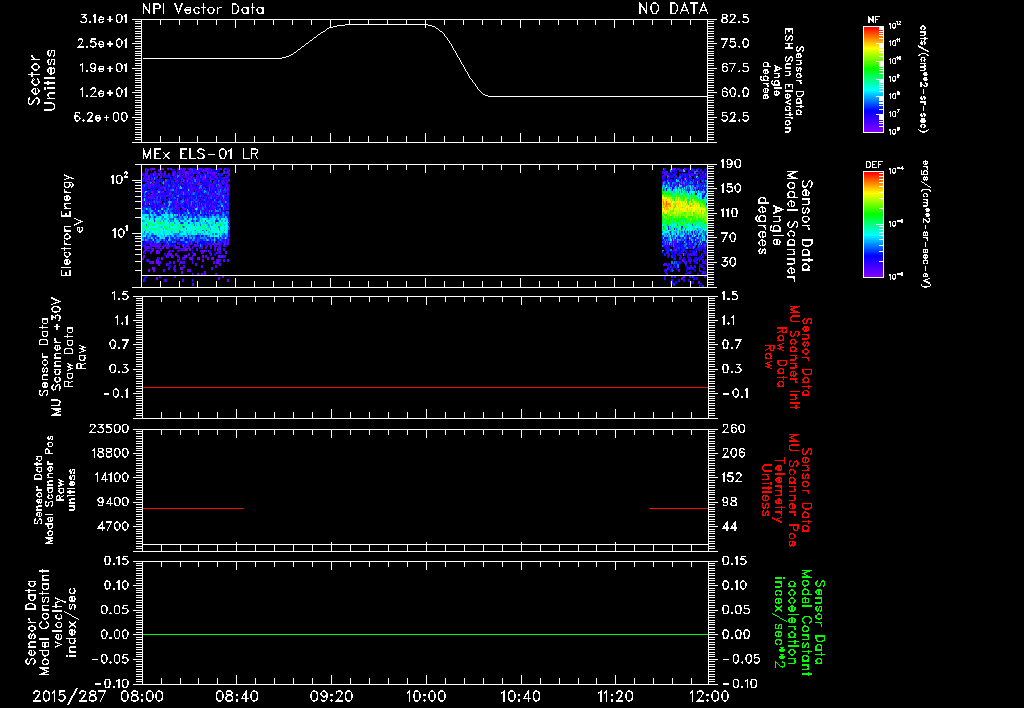The width and height of the screenshot is (1024, 708).
Task: Select the 'MEx ELS-01 LR' panel title
Action: click(200, 154)
